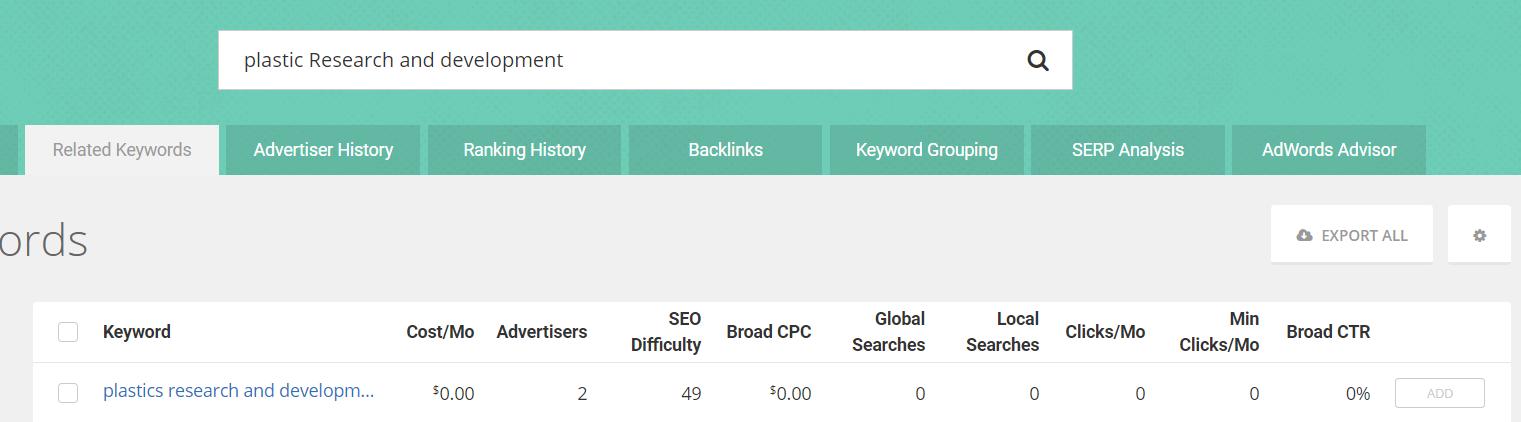This screenshot has height=422, width=1521.
Task: Switch to the Related Keywords tab
Action: pos(122,150)
